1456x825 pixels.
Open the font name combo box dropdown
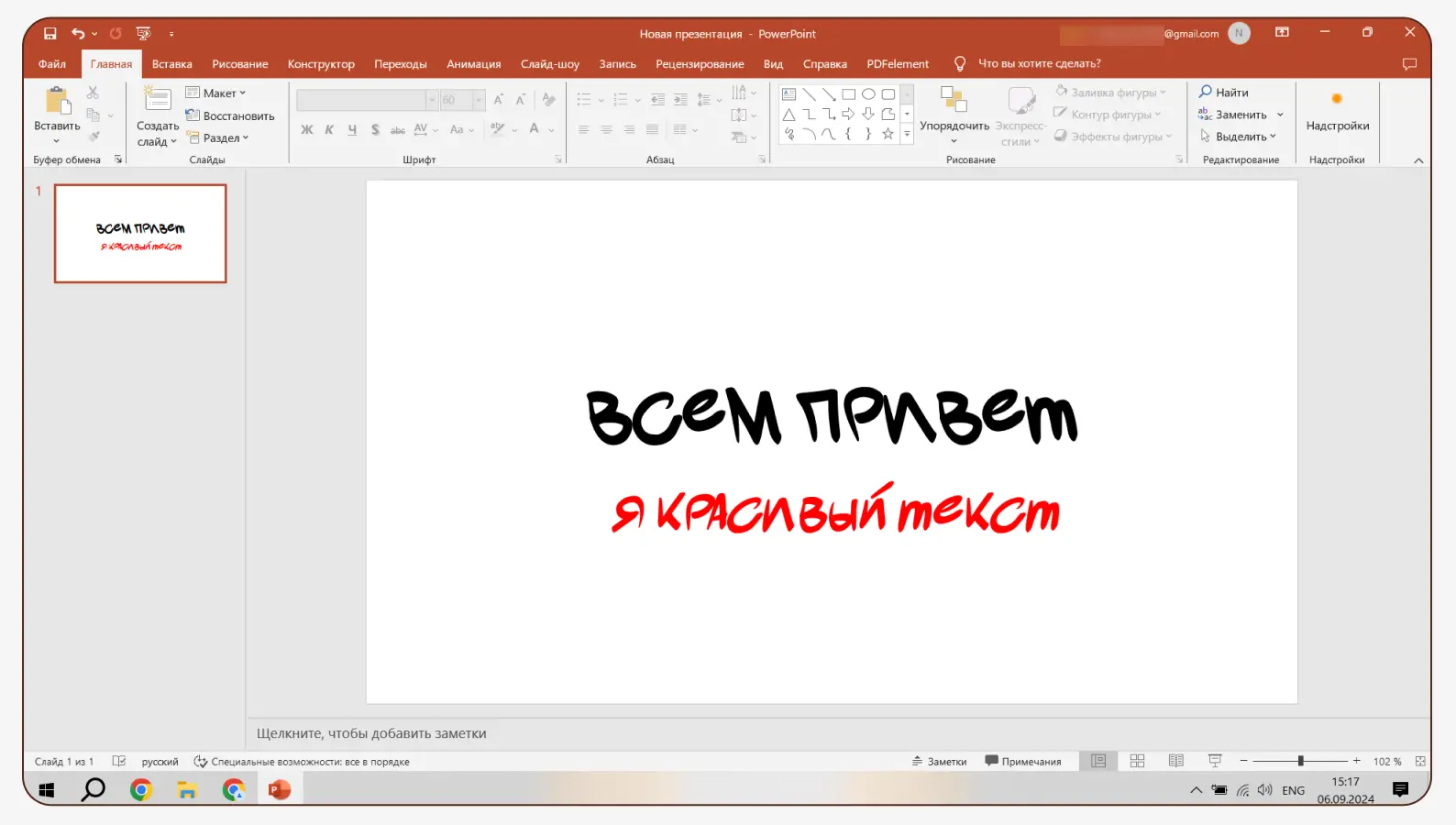point(432,100)
